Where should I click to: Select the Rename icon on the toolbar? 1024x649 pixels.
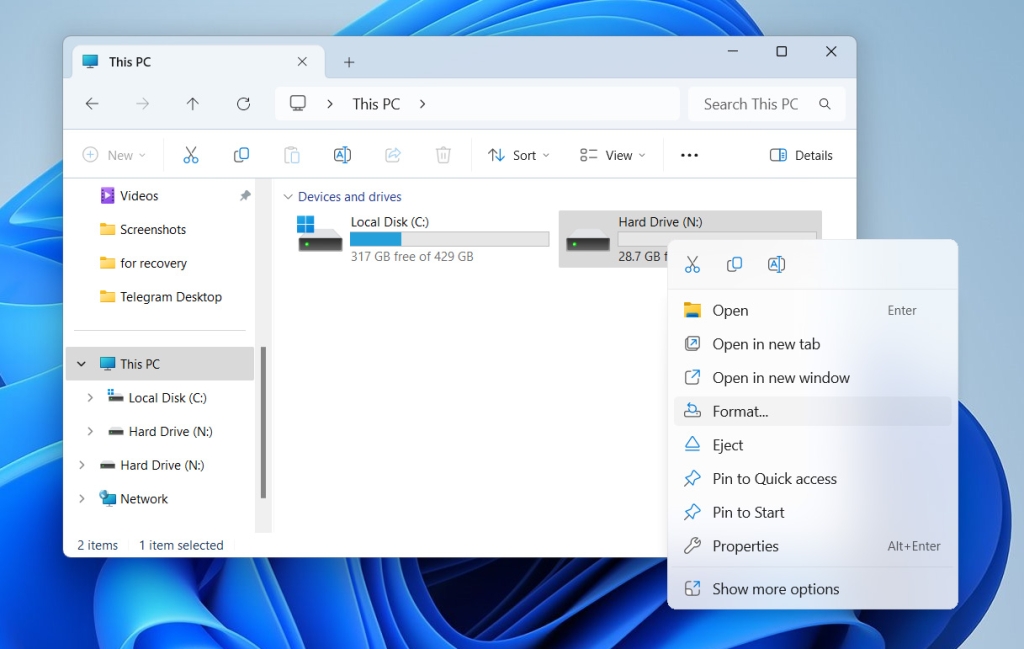342,155
